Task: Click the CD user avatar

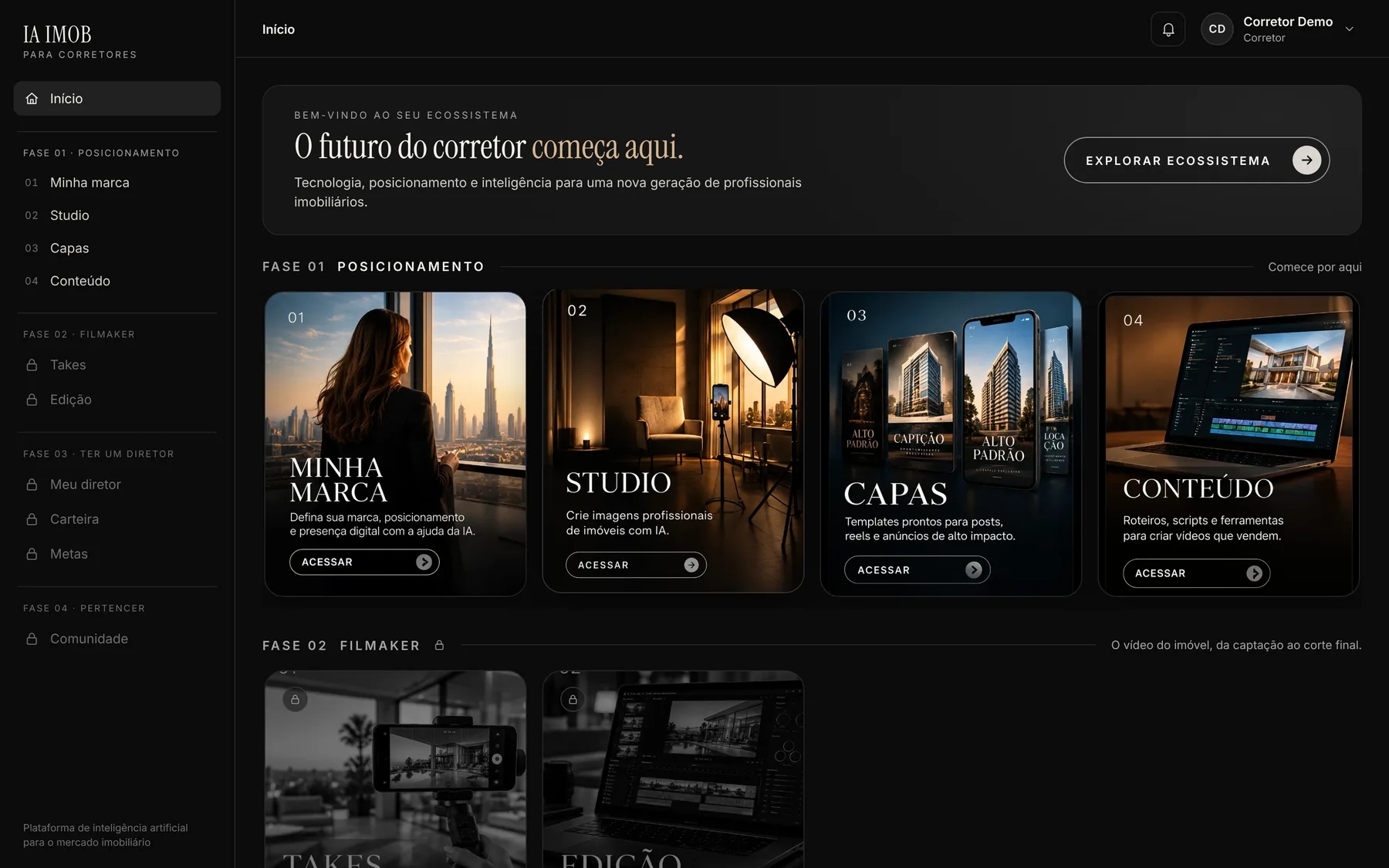Action: click(1217, 29)
